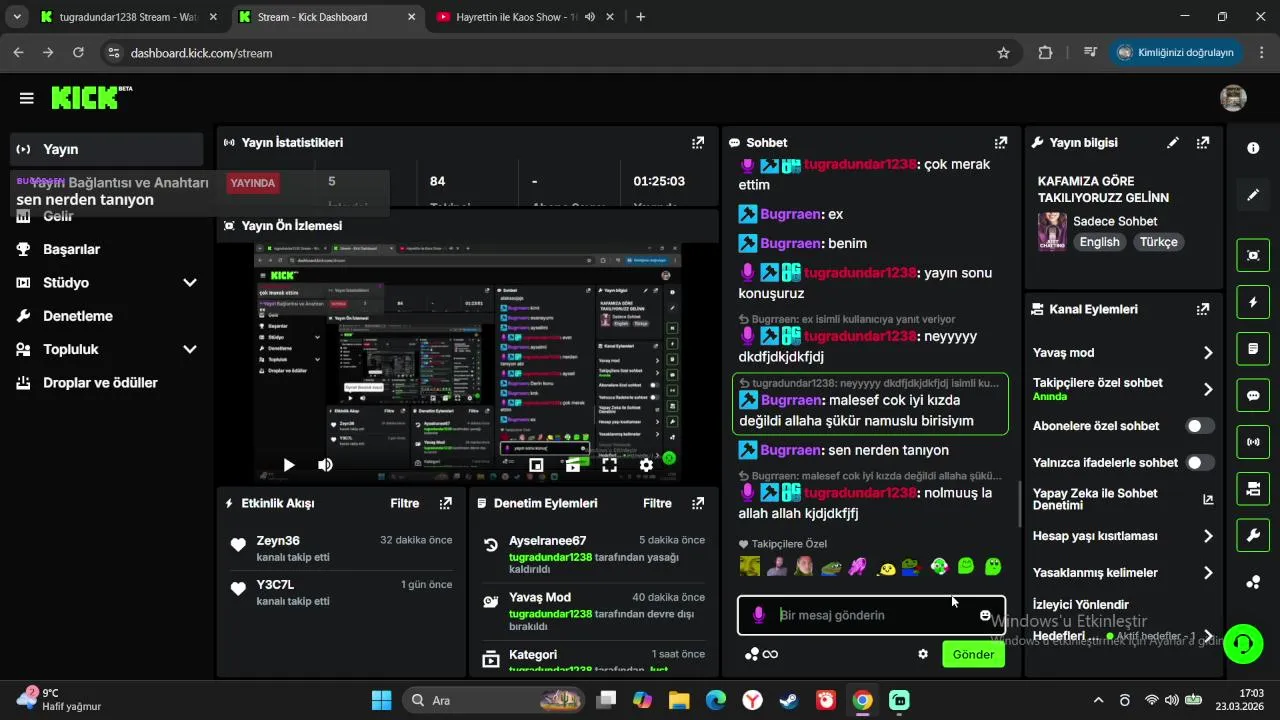Click Ayselranee67 in moderation actions
Viewport: 1280px width, 720px height.
coord(548,541)
